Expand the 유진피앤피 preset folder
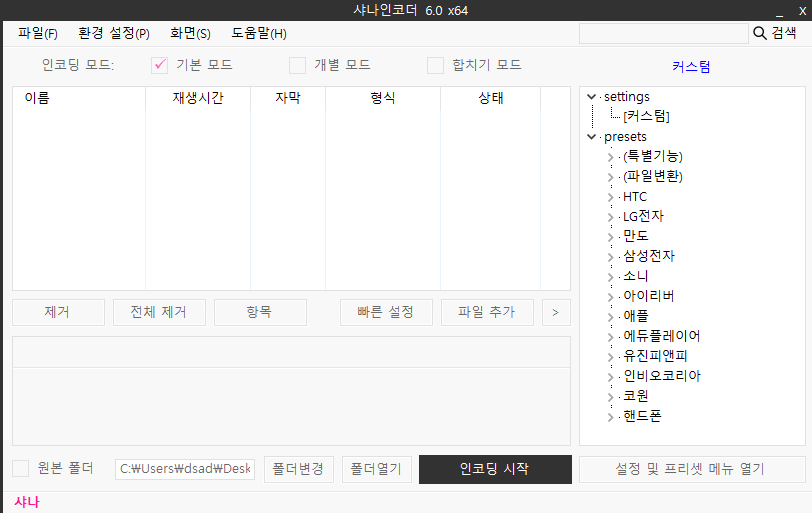812x513 pixels. [611, 357]
